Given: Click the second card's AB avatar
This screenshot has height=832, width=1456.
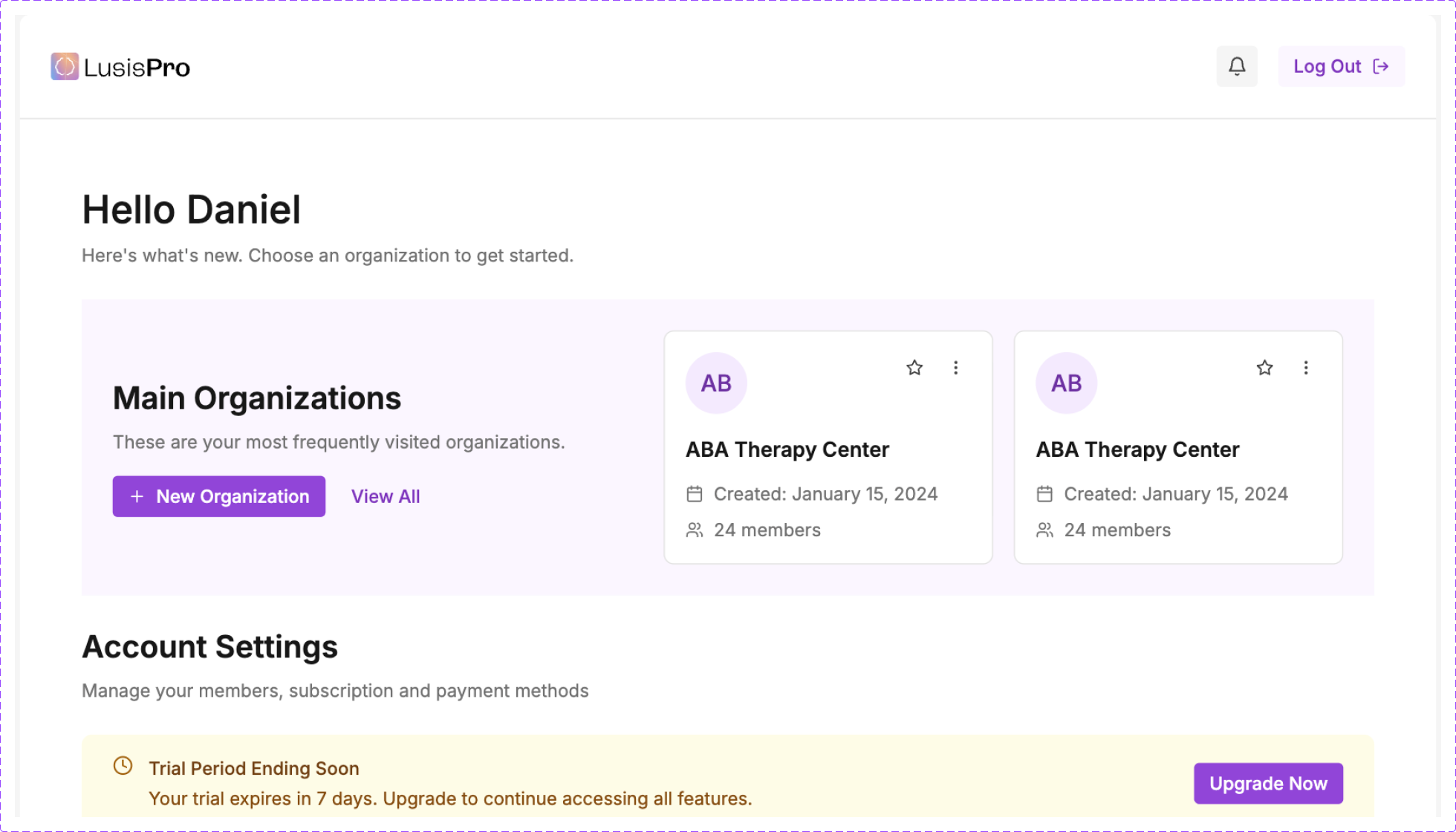Looking at the screenshot, I should [x=1066, y=383].
